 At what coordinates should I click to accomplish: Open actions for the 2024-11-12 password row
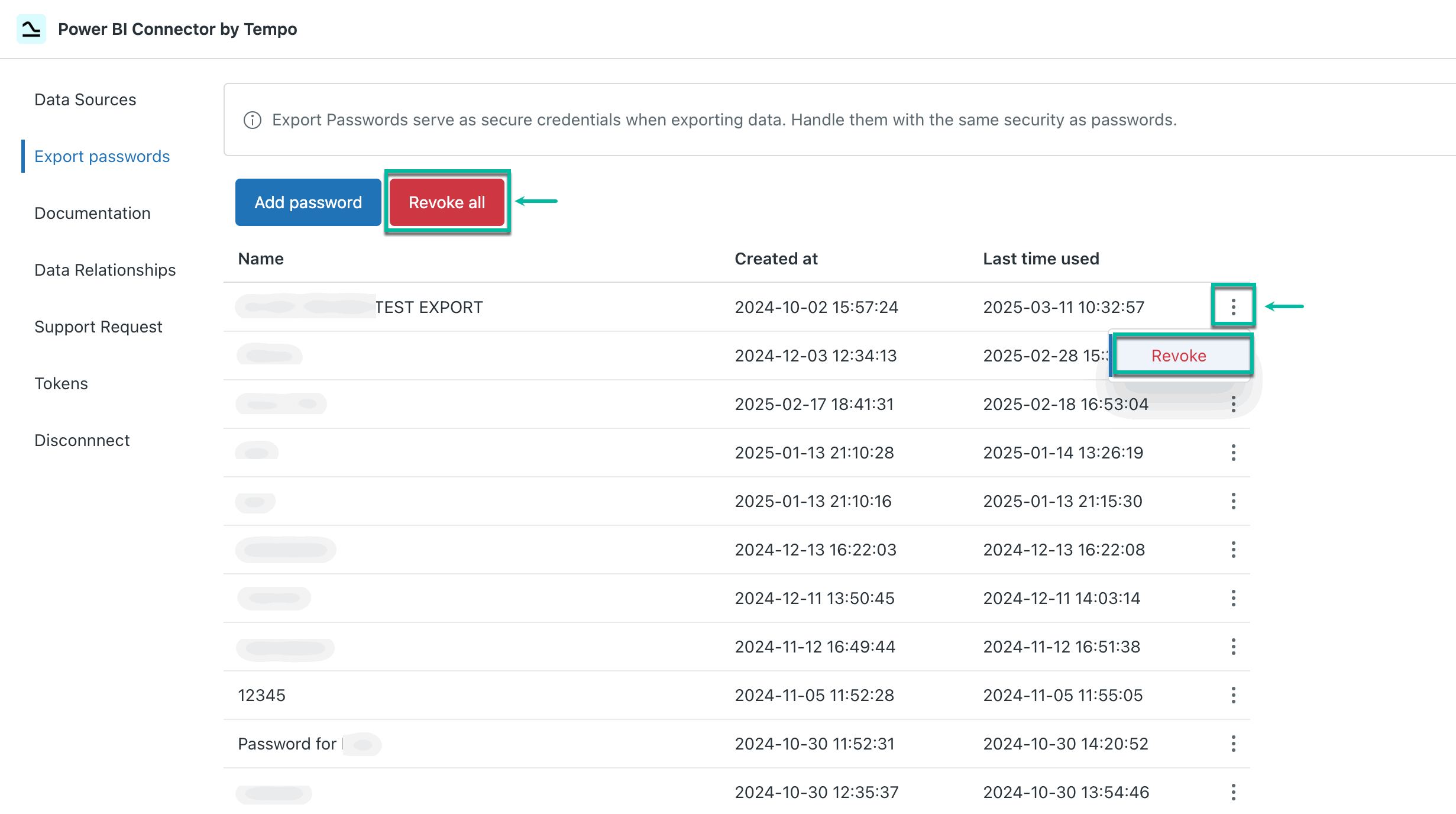[x=1234, y=647]
